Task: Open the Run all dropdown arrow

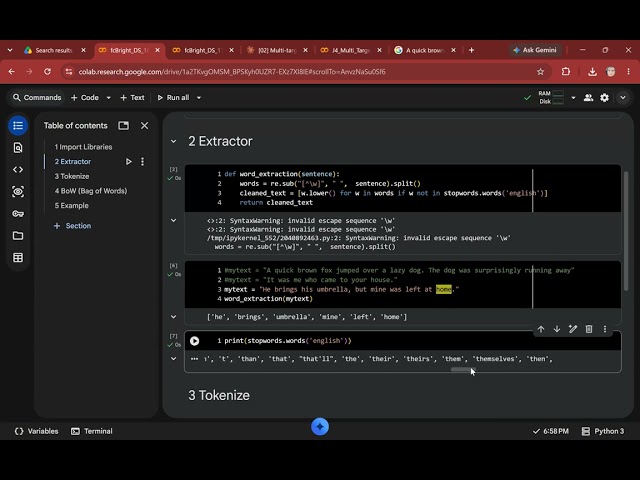Action: click(x=199, y=98)
